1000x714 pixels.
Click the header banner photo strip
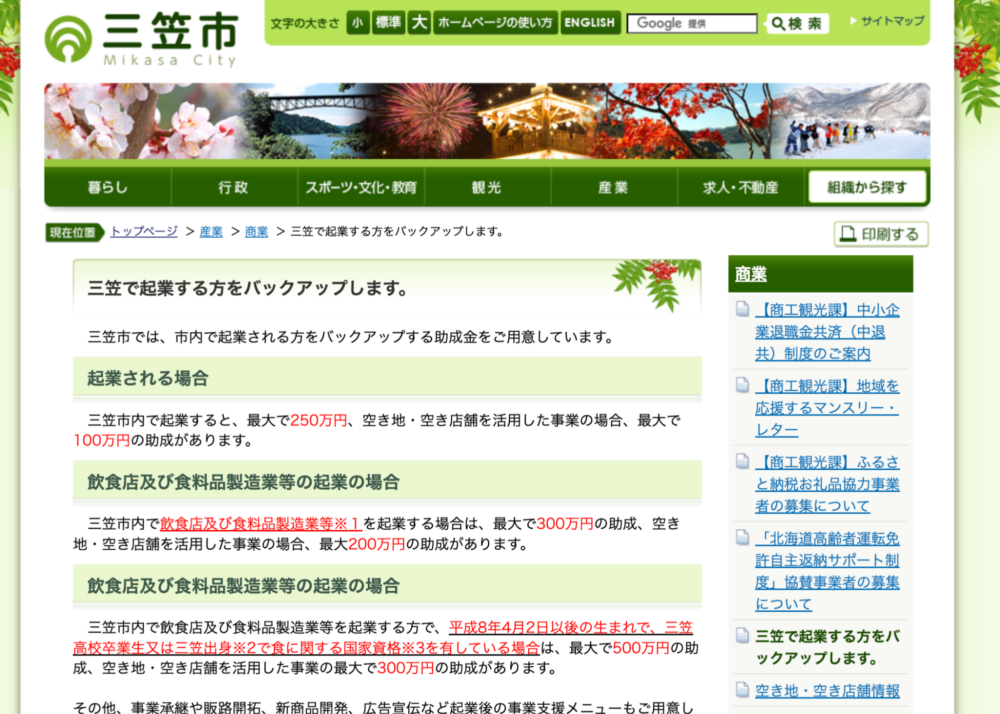(x=487, y=121)
